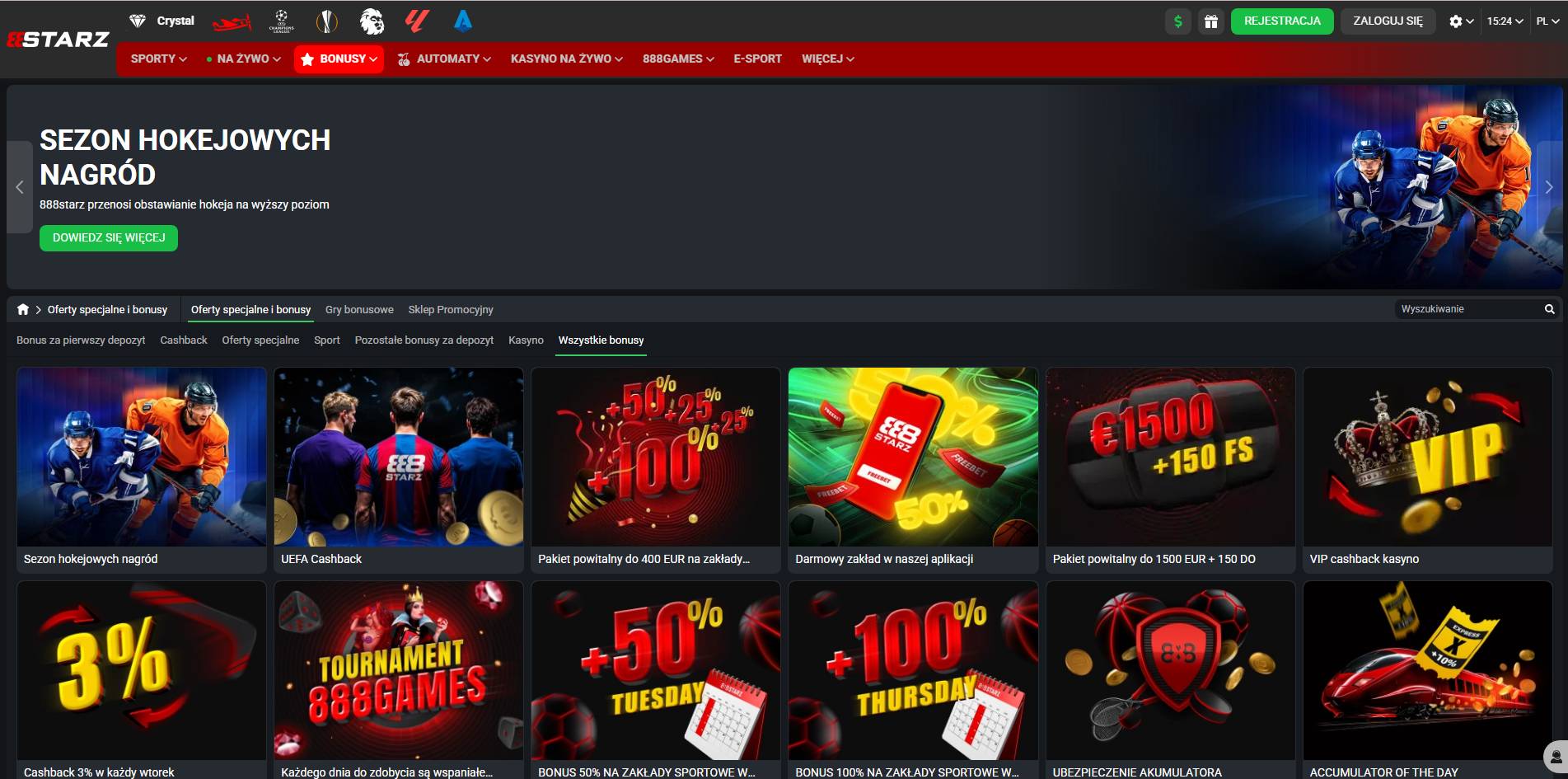
Task: Expand the KASYNO NA ŻYWO dropdown
Action: 566,59
